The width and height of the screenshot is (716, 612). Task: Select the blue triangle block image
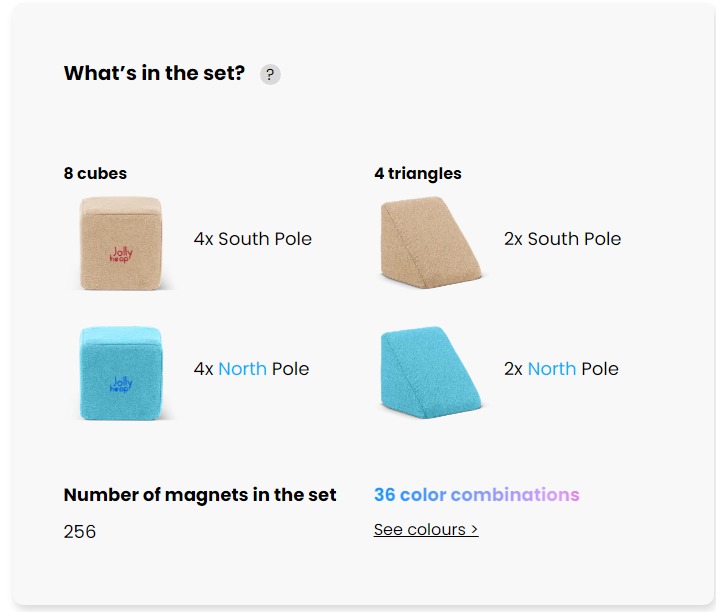point(431,371)
